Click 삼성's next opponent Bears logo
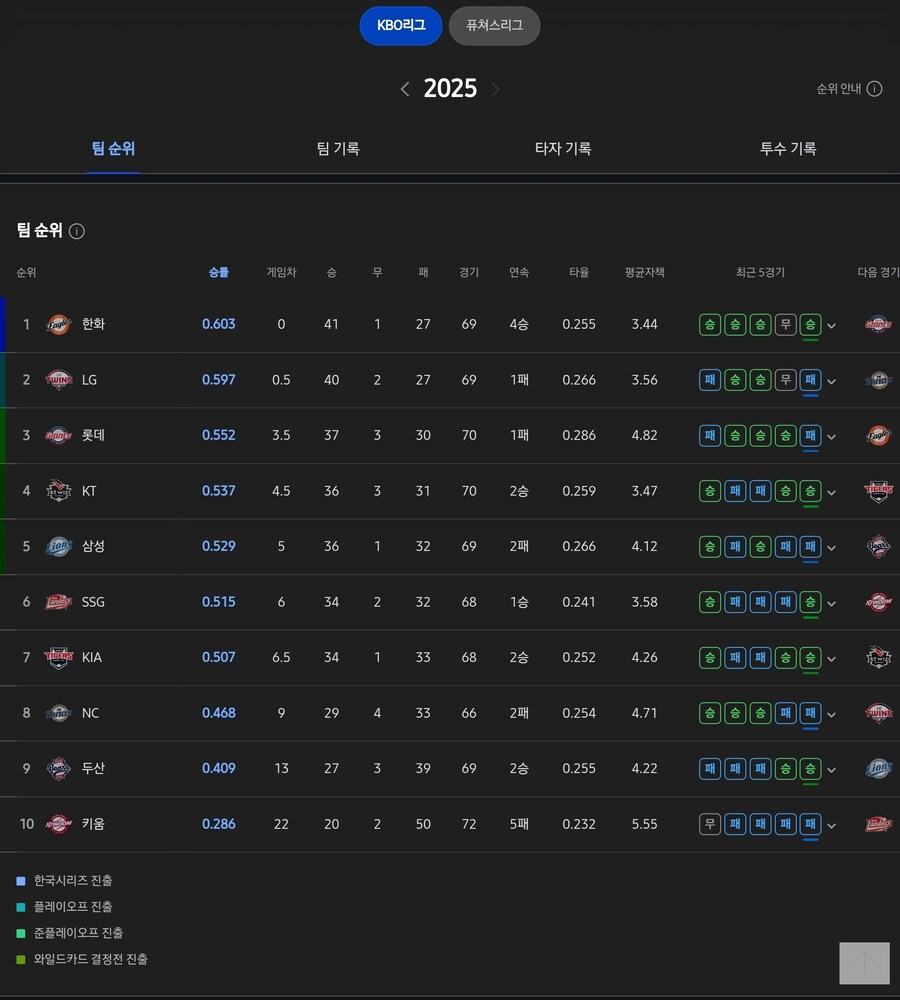 (878, 547)
